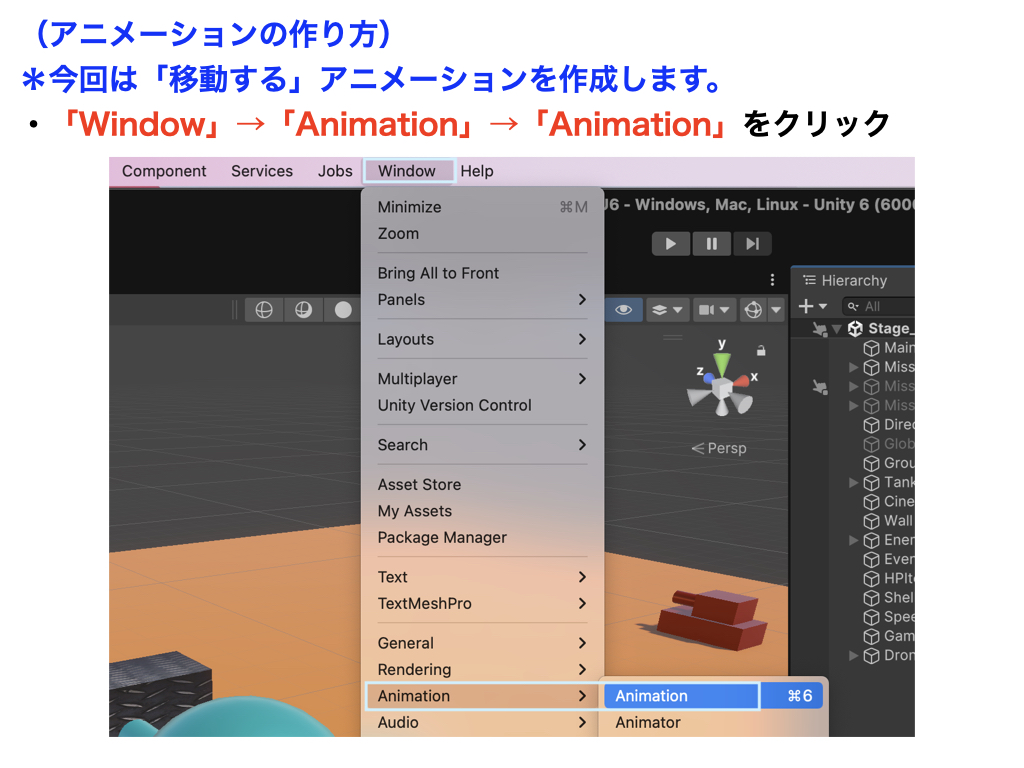Open the Hierarchy plus create dropdown

[811, 306]
